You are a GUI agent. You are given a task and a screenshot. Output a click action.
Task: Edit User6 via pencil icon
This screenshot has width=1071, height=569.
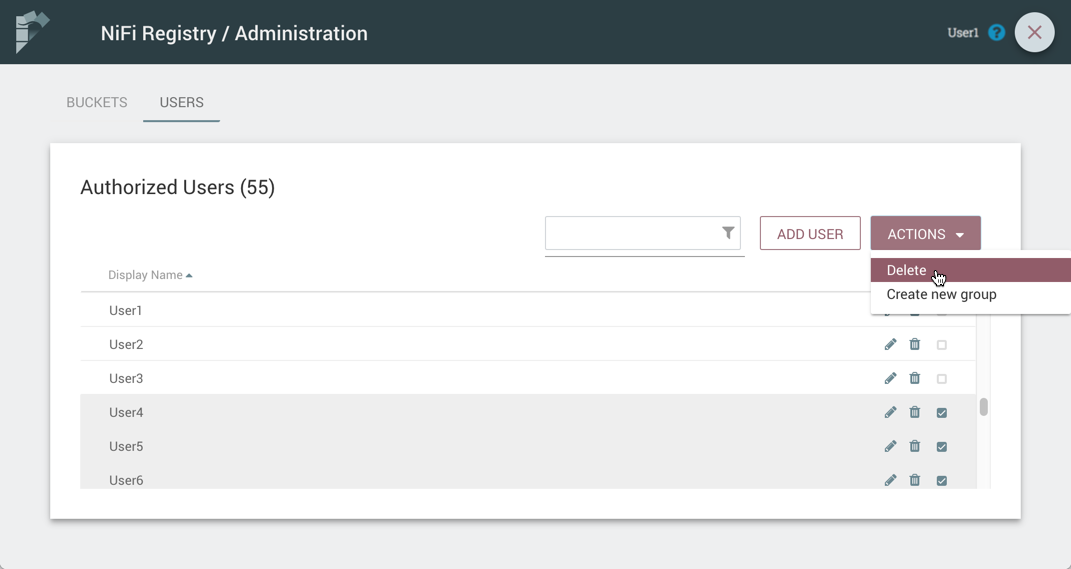890,481
